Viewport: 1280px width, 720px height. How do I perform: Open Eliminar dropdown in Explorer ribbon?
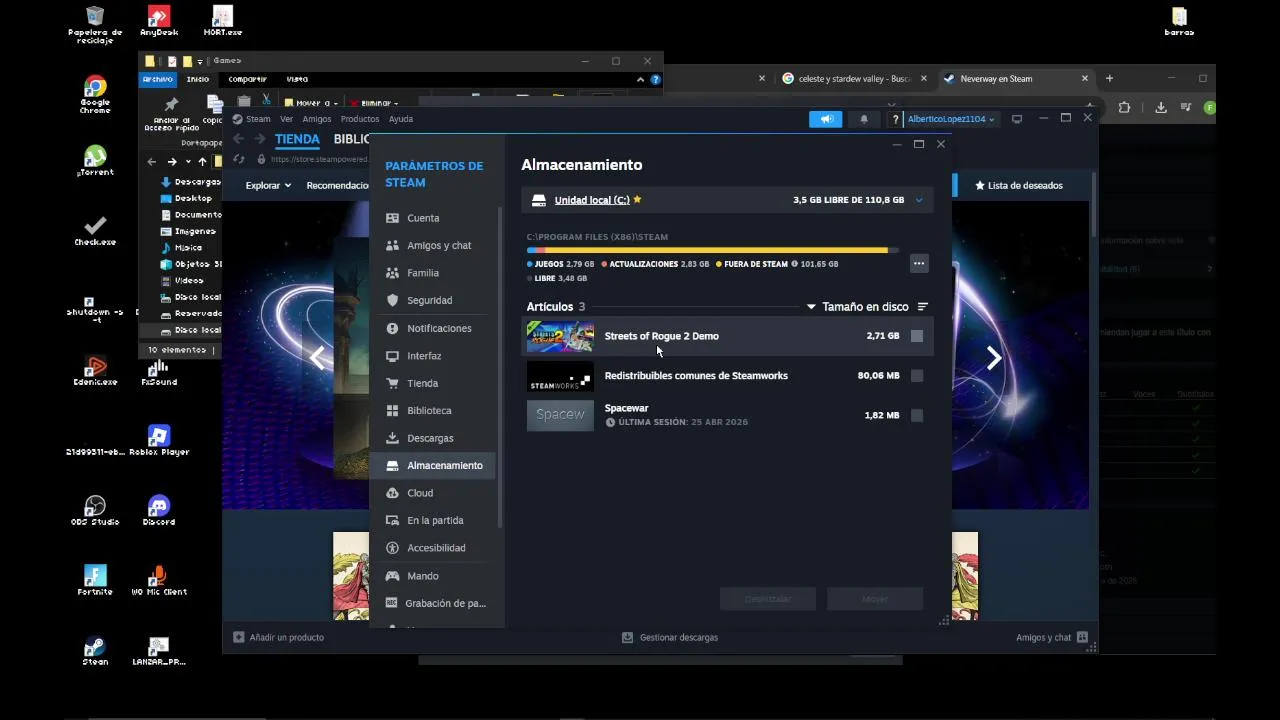tap(374, 103)
